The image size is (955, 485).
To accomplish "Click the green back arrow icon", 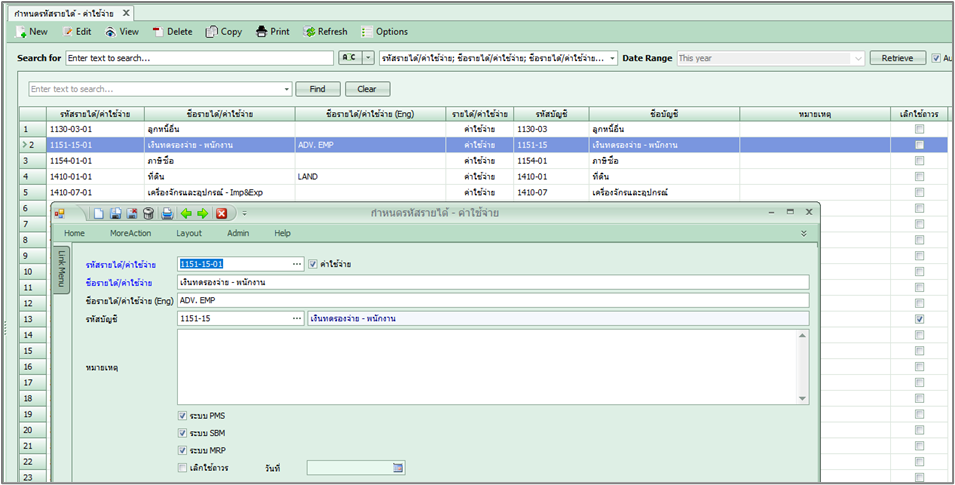I will click(186, 213).
